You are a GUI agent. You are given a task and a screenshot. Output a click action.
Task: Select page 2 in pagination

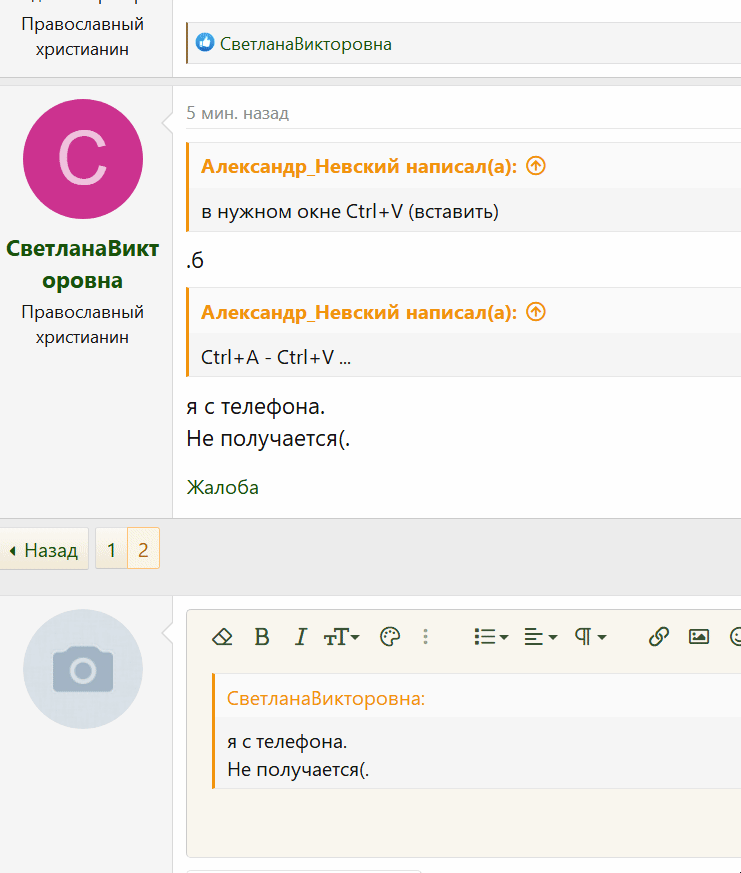[x=144, y=550]
